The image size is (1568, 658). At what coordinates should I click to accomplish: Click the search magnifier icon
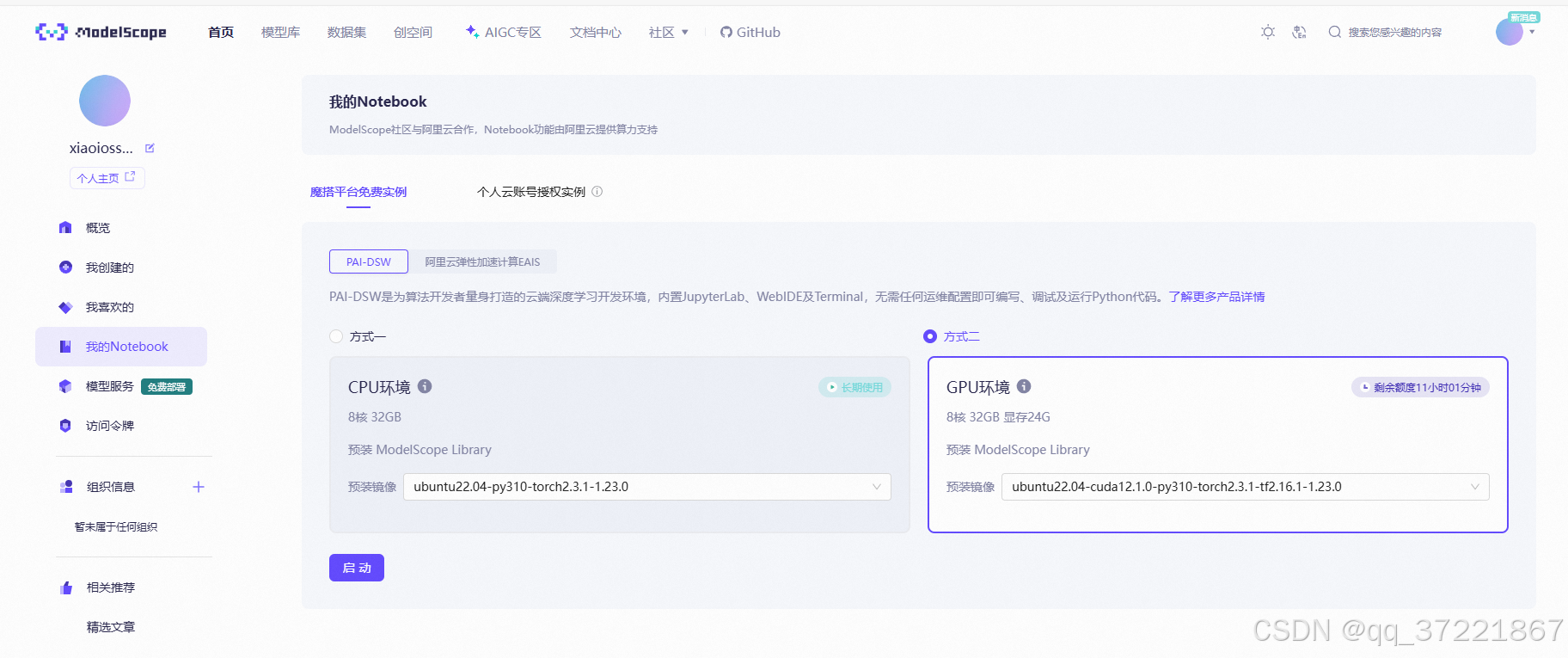[x=1334, y=32]
